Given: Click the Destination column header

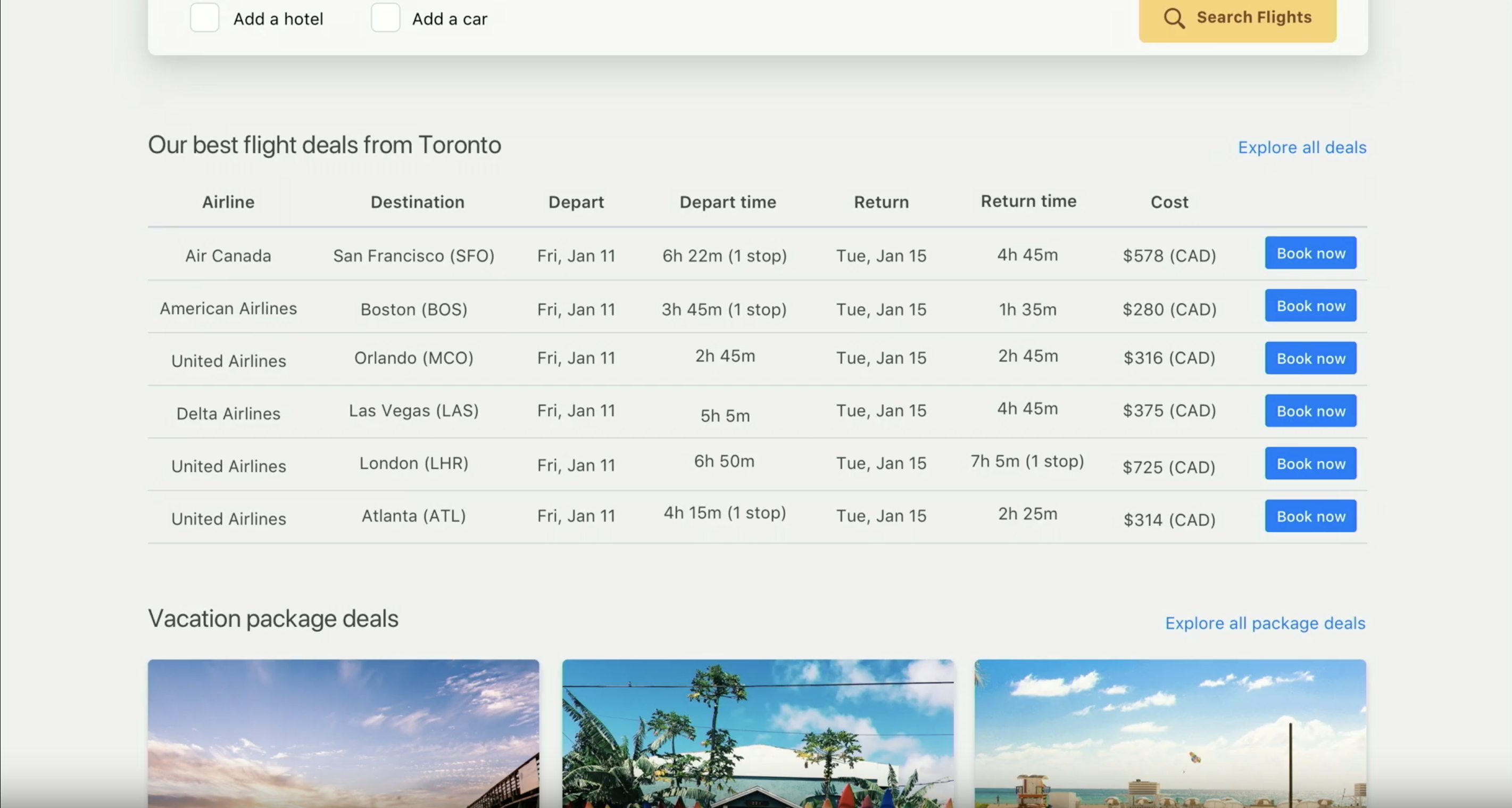Looking at the screenshot, I should (417, 202).
